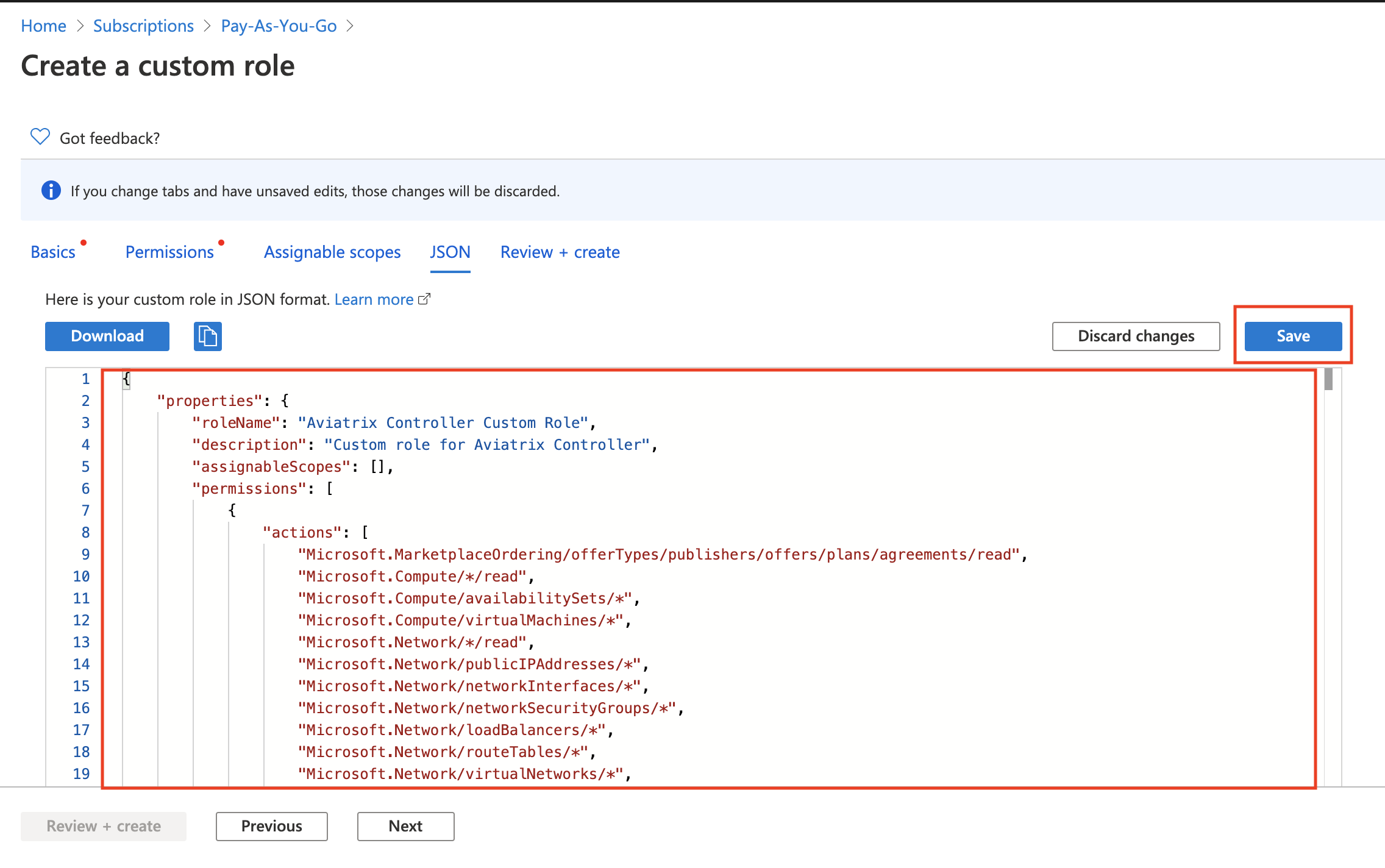Click the Discard changes button

(x=1136, y=336)
